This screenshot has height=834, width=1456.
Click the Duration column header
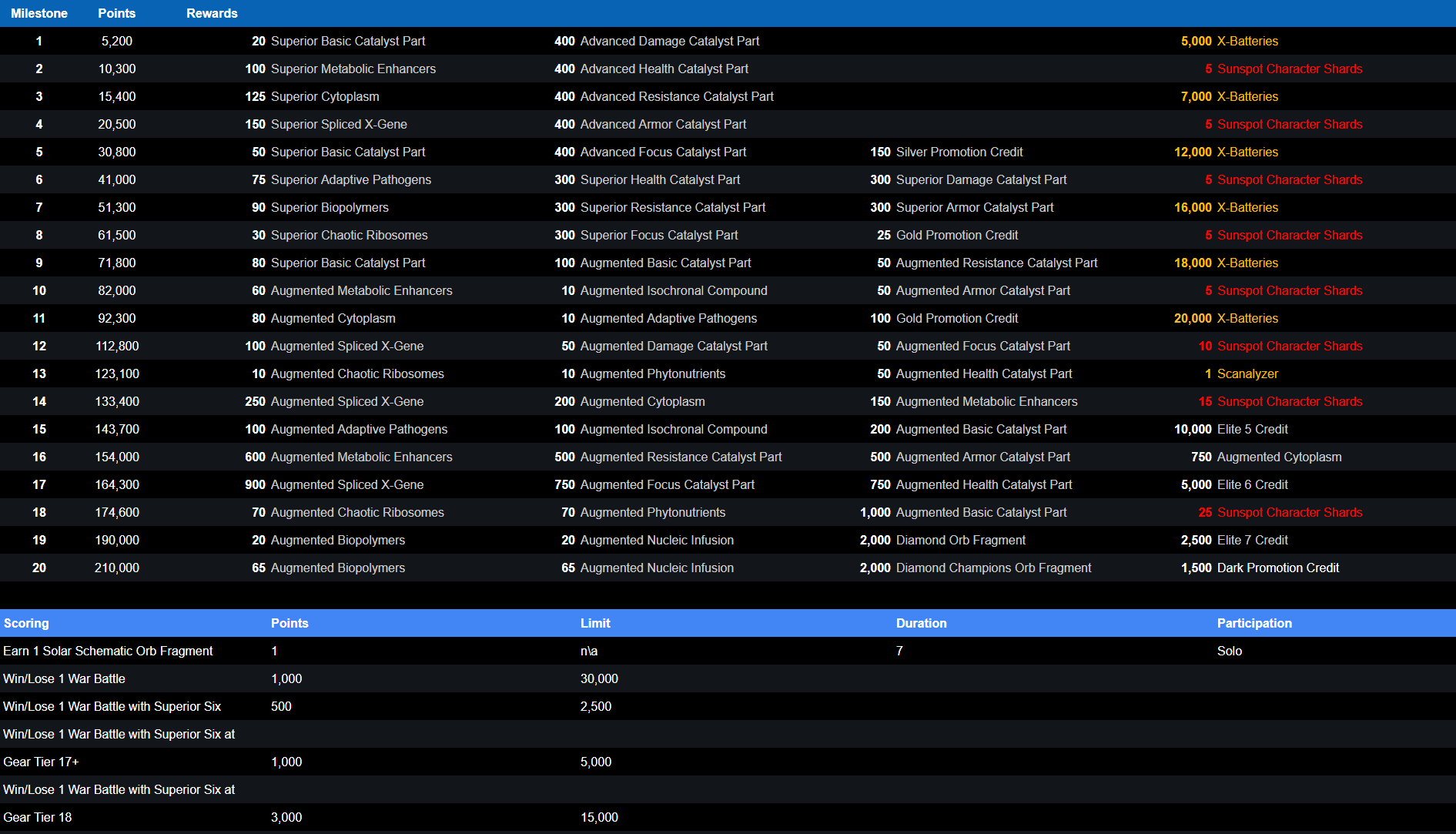coord(922,623)
